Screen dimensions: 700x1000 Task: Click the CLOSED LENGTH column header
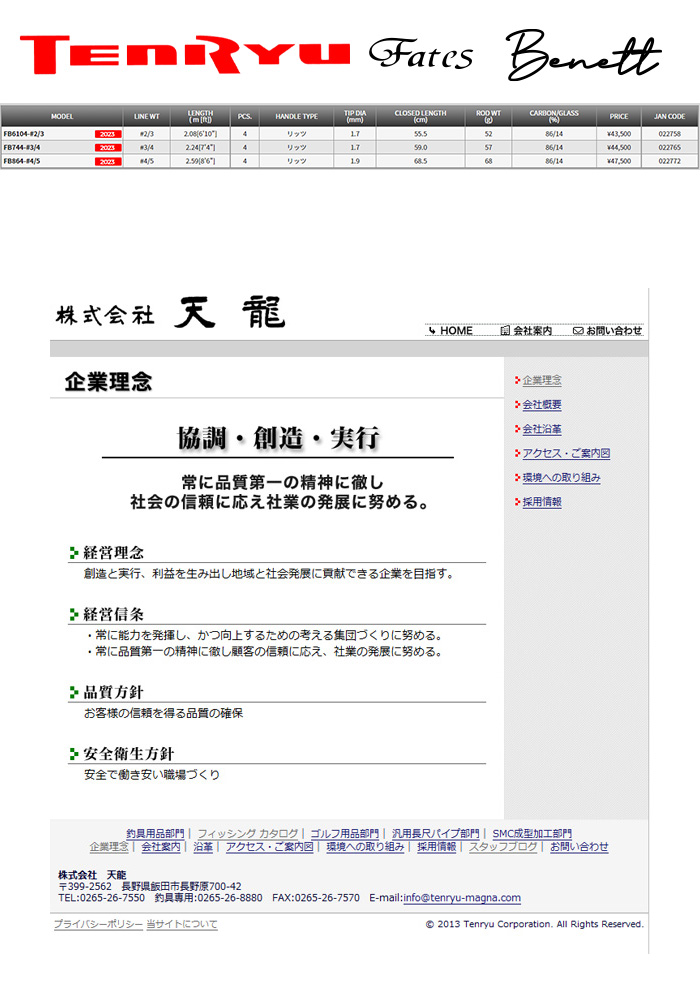click(420, 117)
